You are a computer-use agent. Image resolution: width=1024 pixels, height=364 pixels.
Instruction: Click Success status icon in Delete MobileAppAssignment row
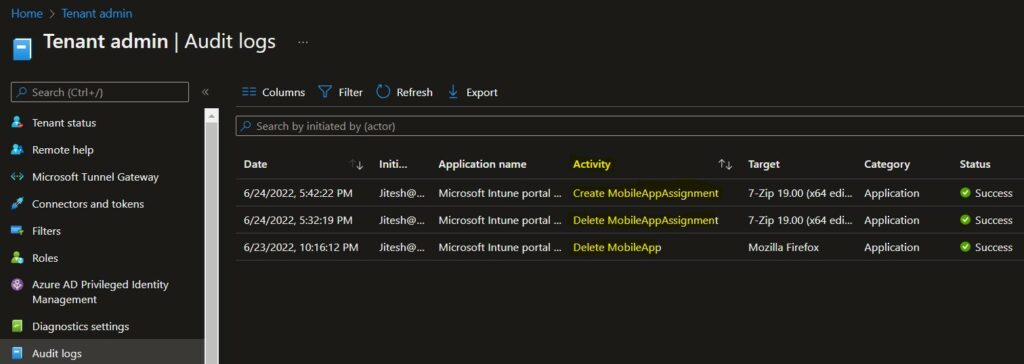click(x=965, y=220)
